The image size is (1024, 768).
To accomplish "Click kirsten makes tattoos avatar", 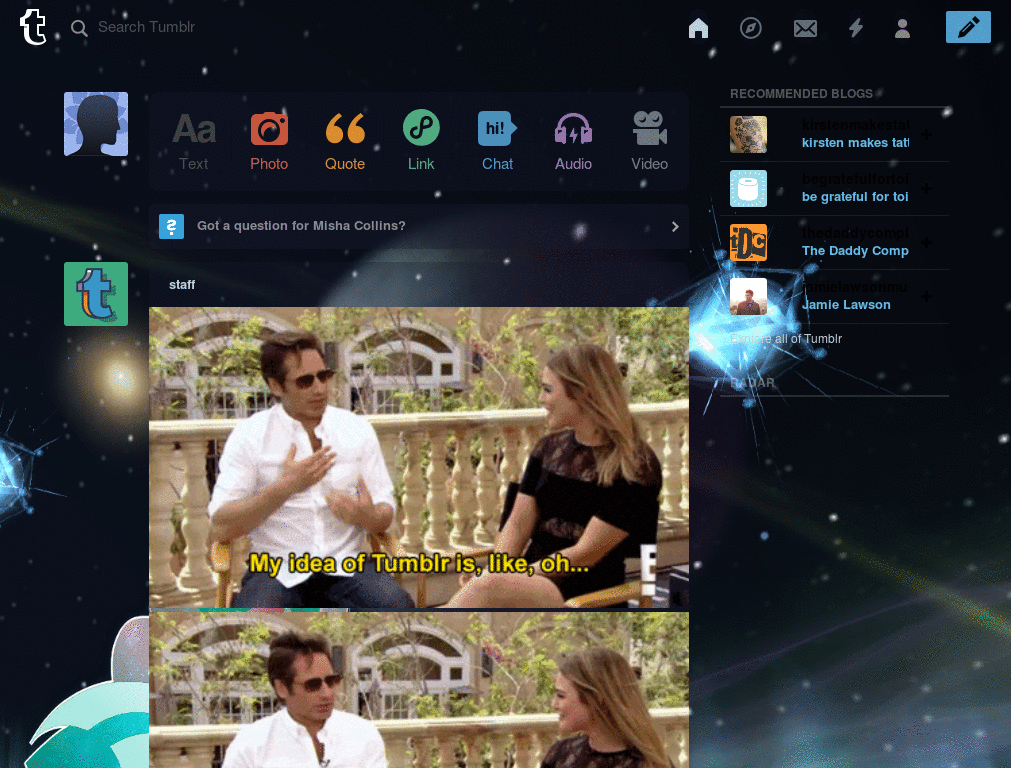I will coord(748,135).
